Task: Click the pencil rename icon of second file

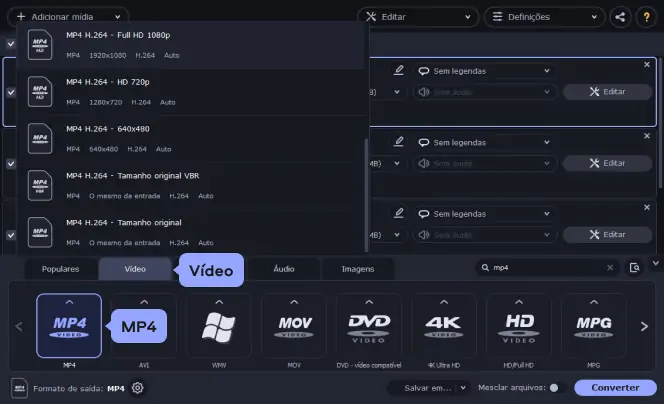Action: coord(398,142)
